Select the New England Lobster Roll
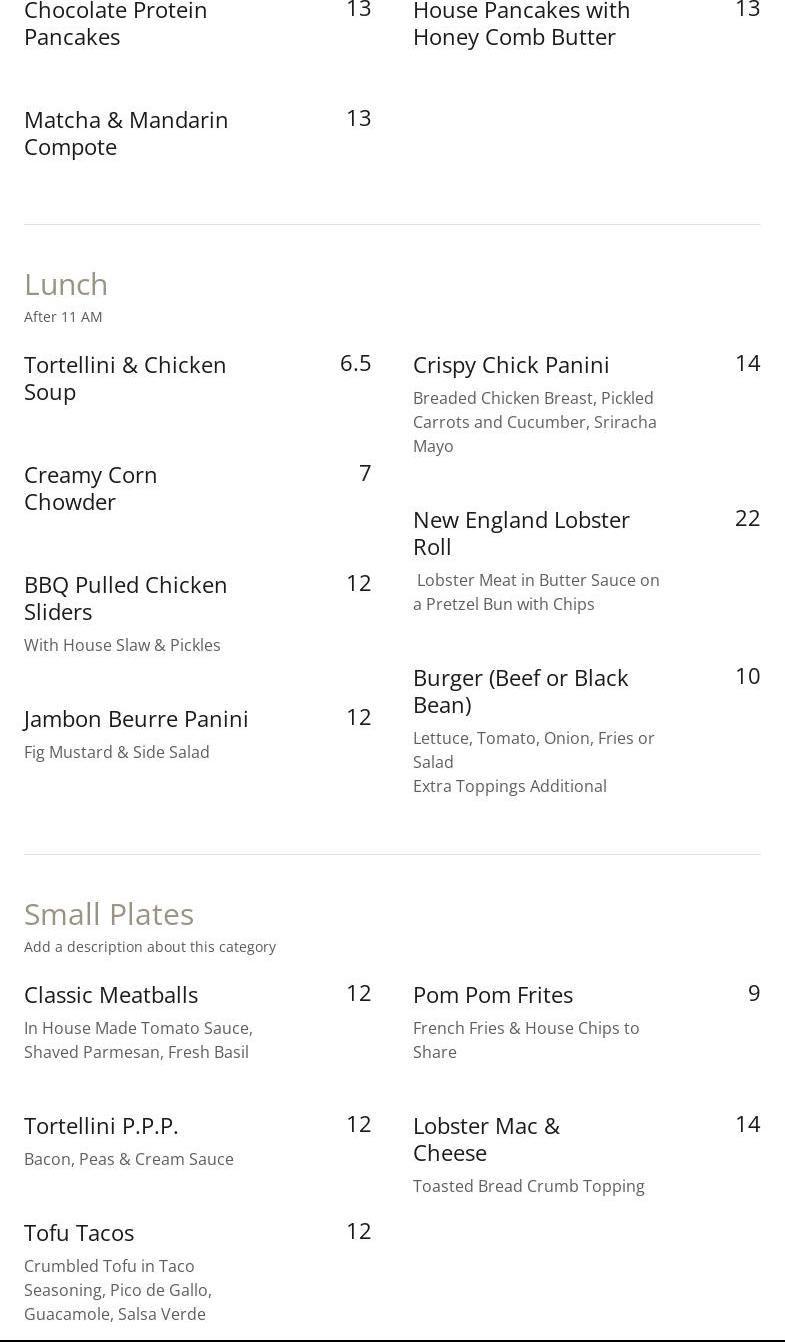785x1342 pixels. (x=521, y=533)
